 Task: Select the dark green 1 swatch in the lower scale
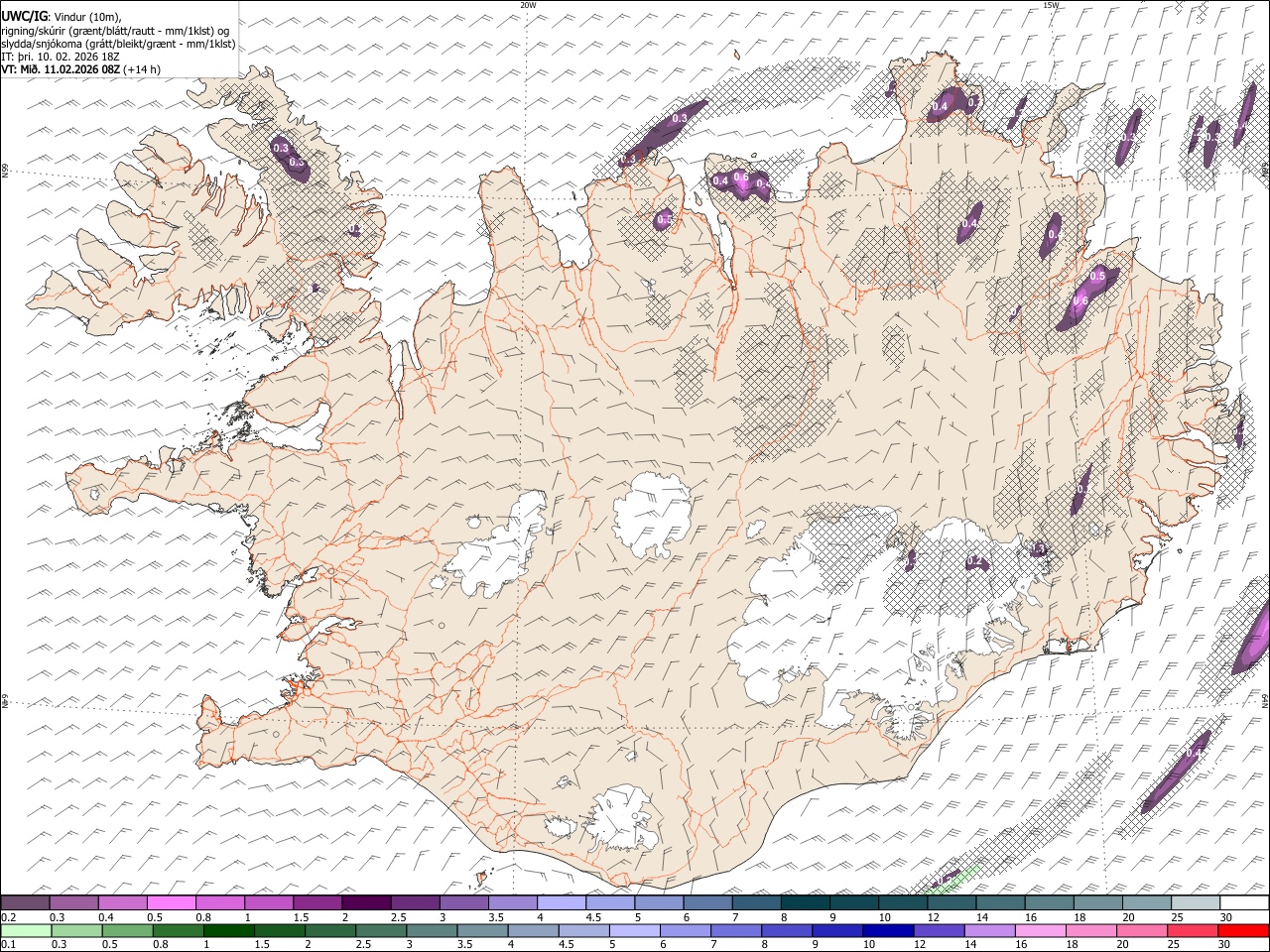pos(229,930)
